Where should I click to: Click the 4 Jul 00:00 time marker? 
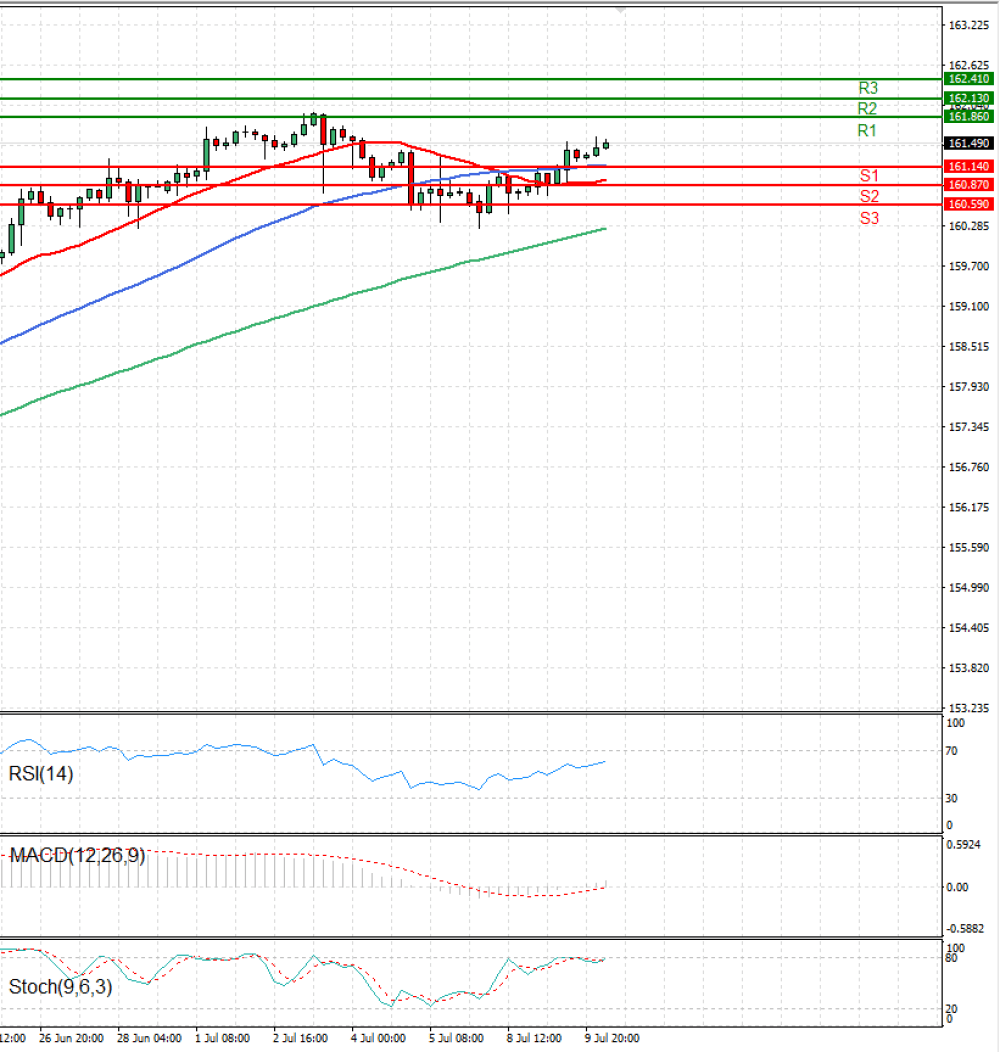pos(378,1038)
